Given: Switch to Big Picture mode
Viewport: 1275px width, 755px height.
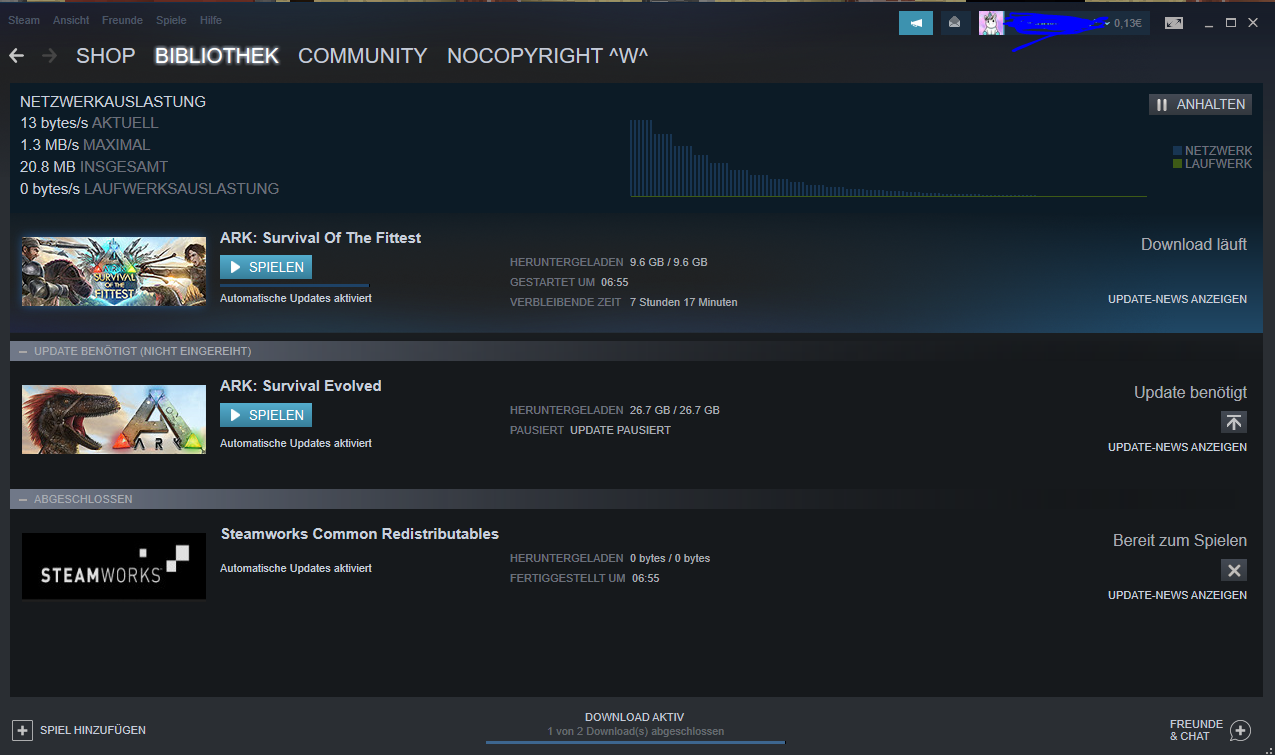Looking at the screenshot, I should coord(1173,23).
